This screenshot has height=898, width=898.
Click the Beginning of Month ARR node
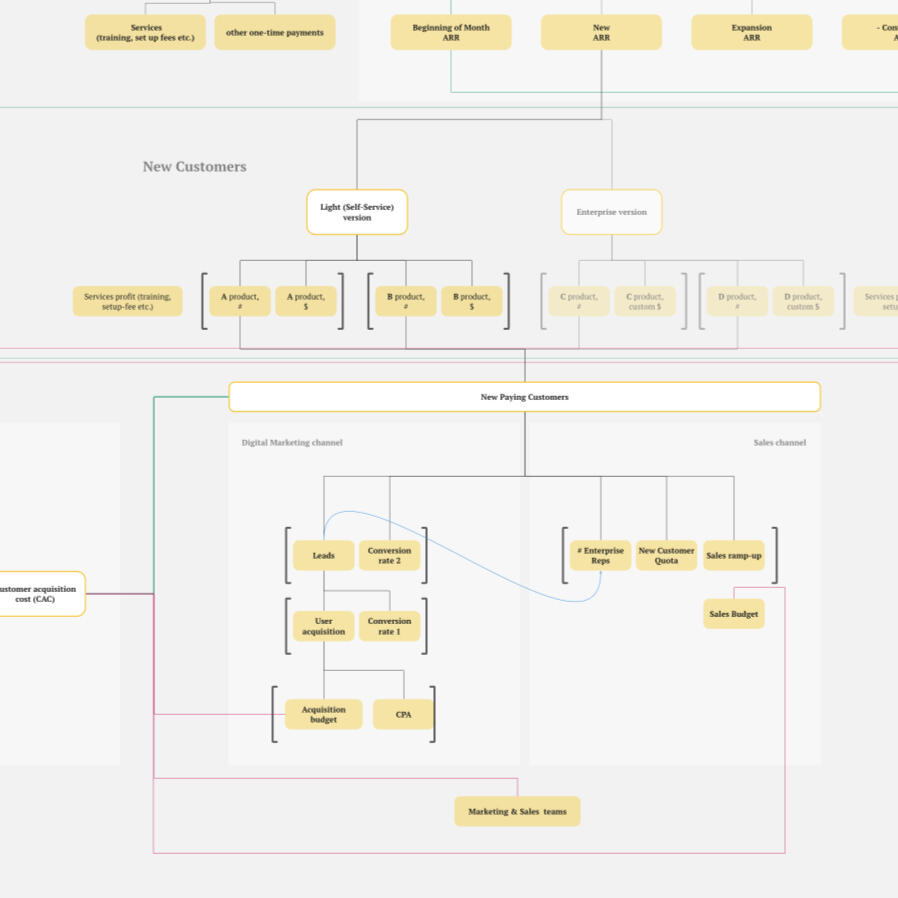coord(451,32)
